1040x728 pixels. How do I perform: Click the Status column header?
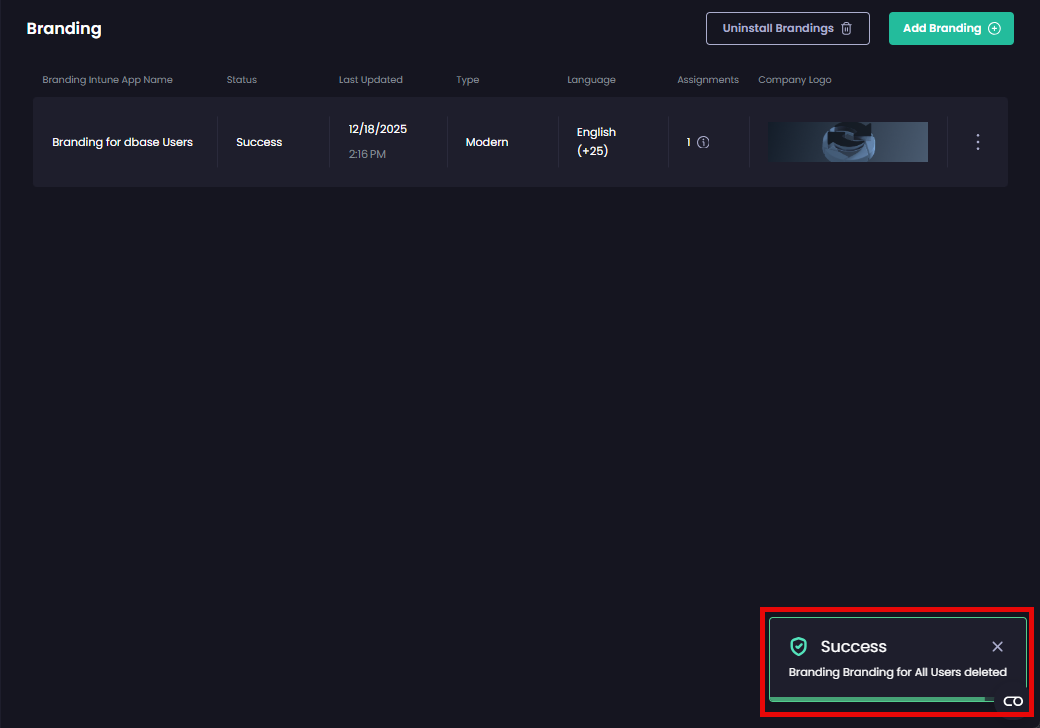click(242, 80)
